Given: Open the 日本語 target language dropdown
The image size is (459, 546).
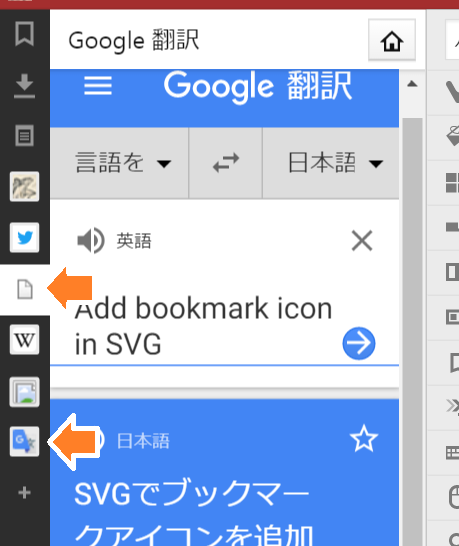Looking at the screenshot, I should click(x=331, y=163).
